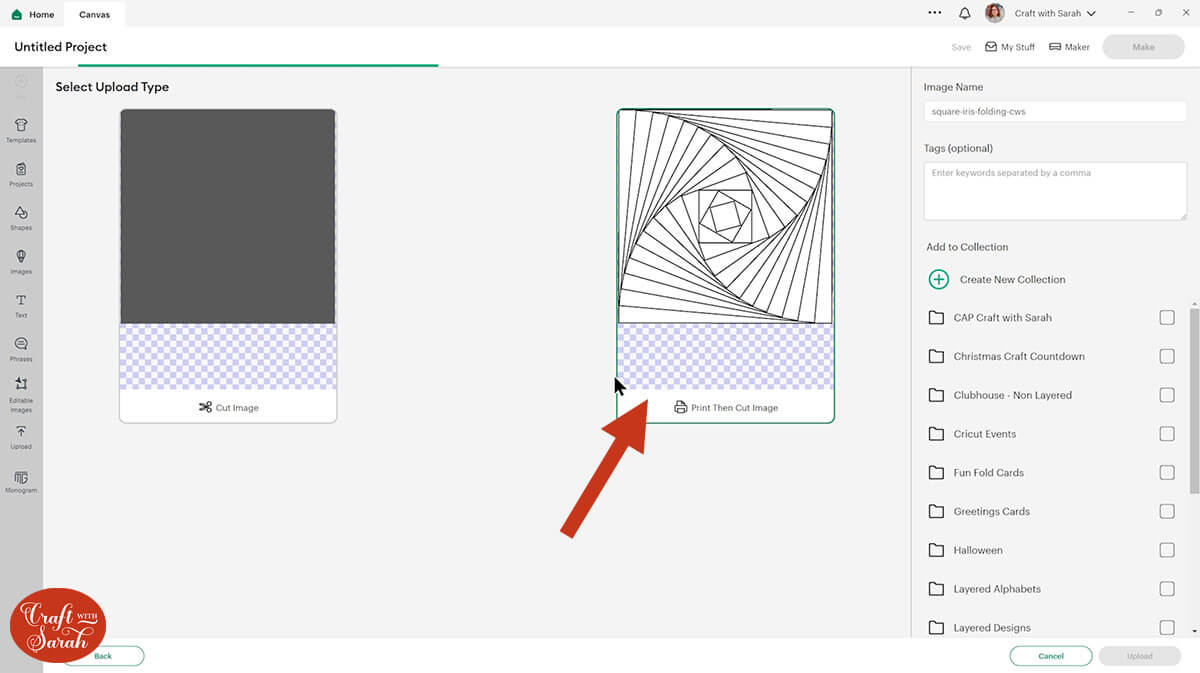The width and height of the screenshot is (1200, 673).
Task: Click the Halloween folder icon
Action: 936,550
